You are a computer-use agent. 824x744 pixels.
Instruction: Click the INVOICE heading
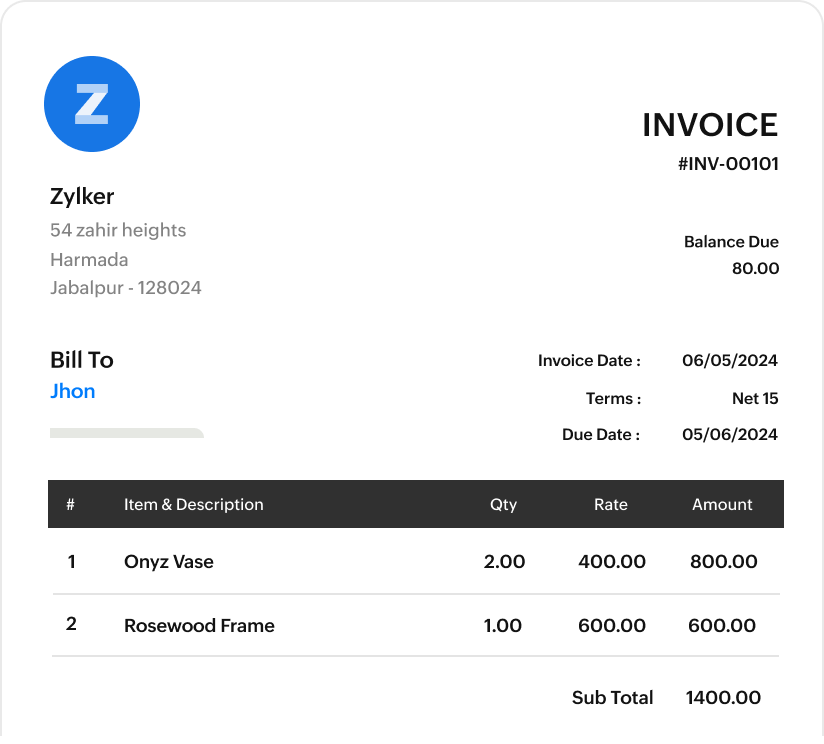[x=710, y=125]
